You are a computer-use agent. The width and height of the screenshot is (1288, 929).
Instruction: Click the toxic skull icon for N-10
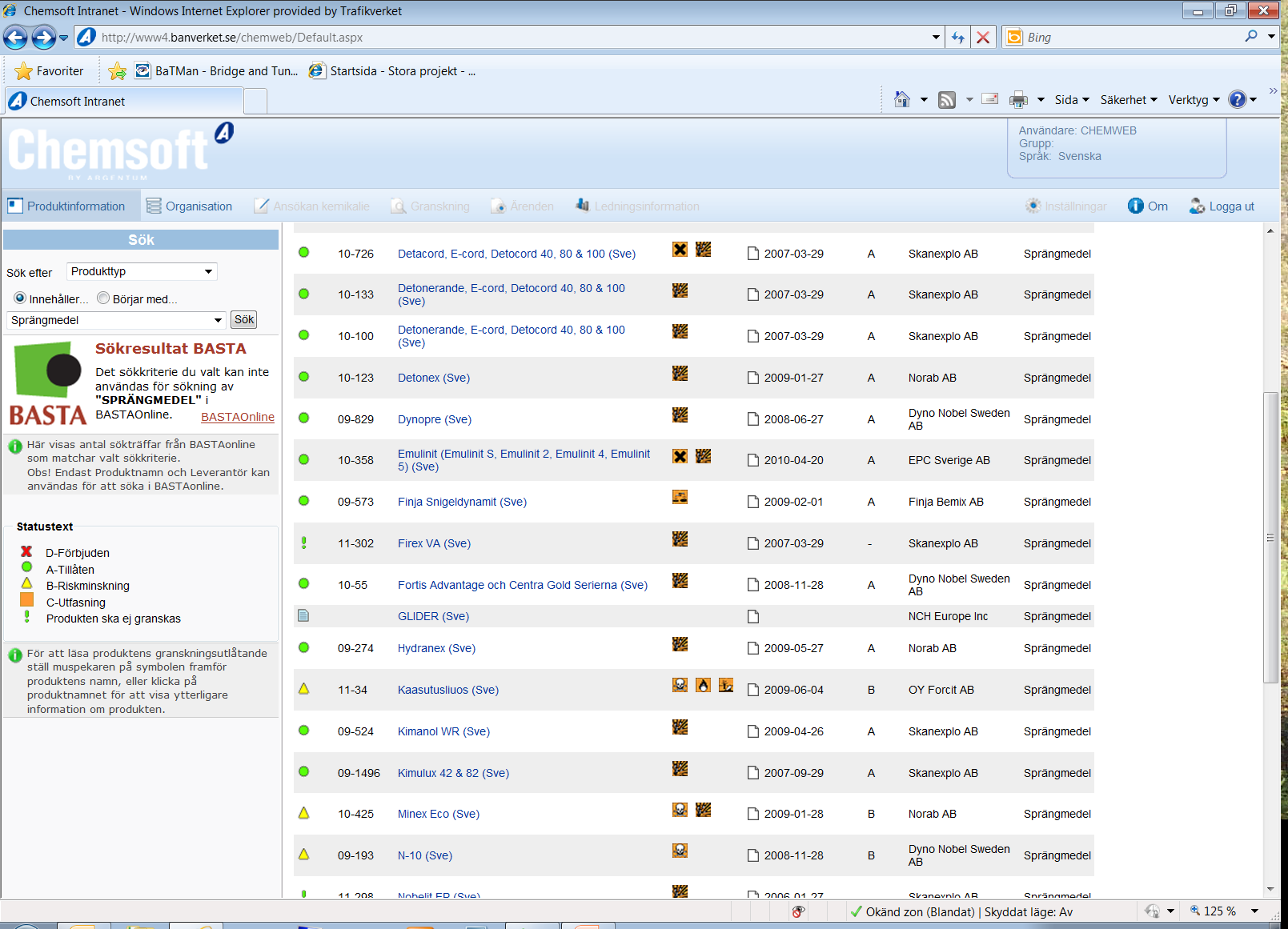coord(680,850)
